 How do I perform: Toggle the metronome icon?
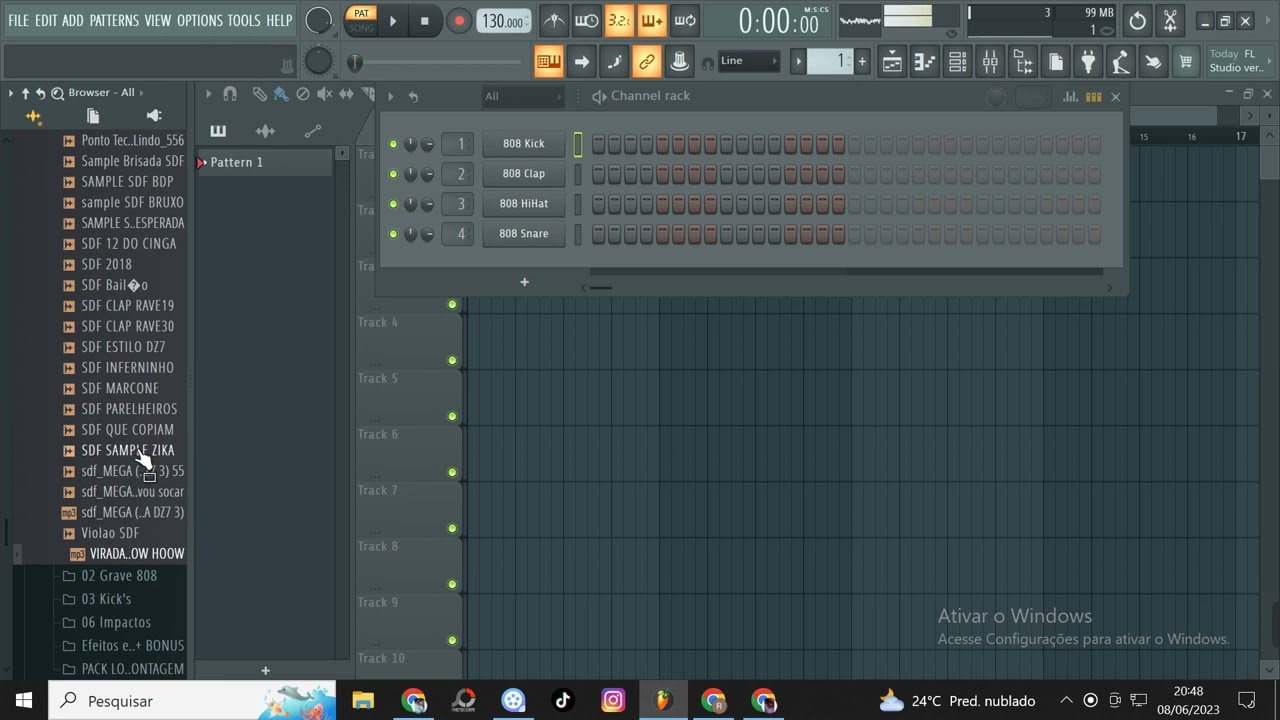pyautogui.click(x=553, y=20)
